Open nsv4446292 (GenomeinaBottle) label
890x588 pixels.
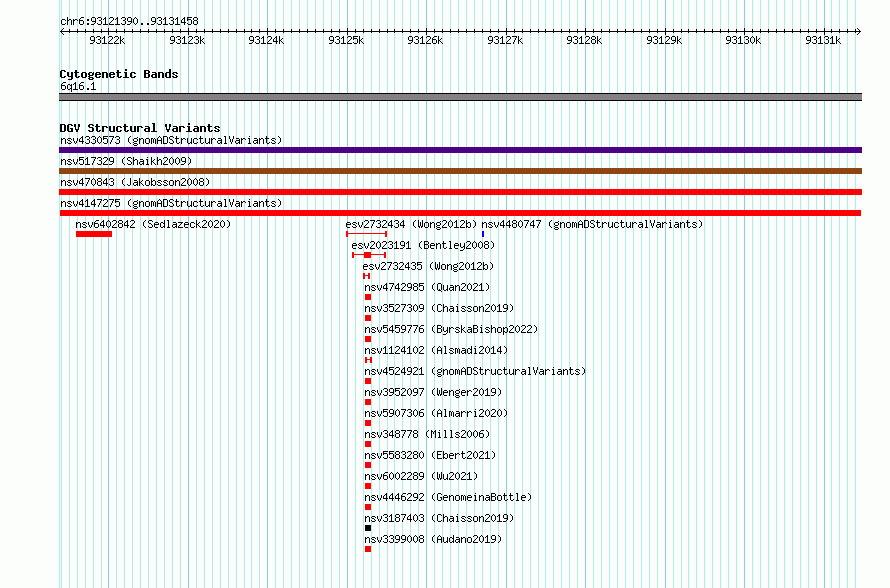pyautogui.click(x=448, y=497)
